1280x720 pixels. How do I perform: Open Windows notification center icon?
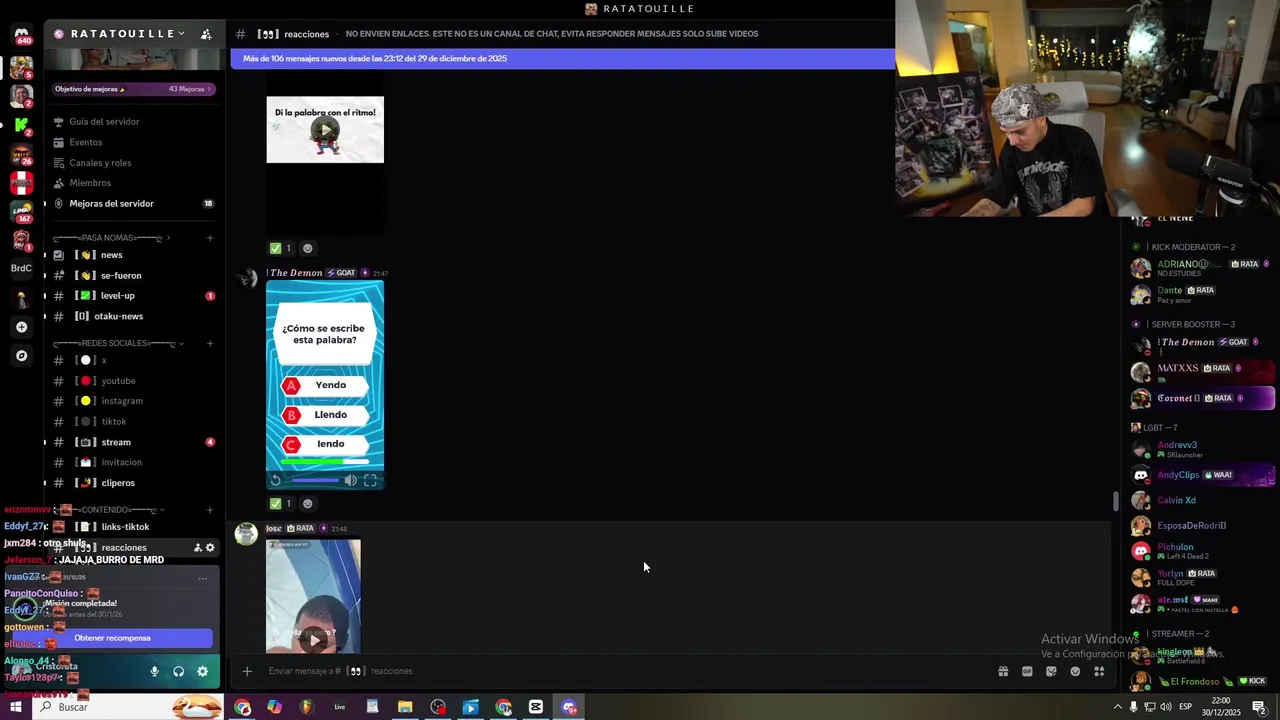click(x=1260, y=707)
